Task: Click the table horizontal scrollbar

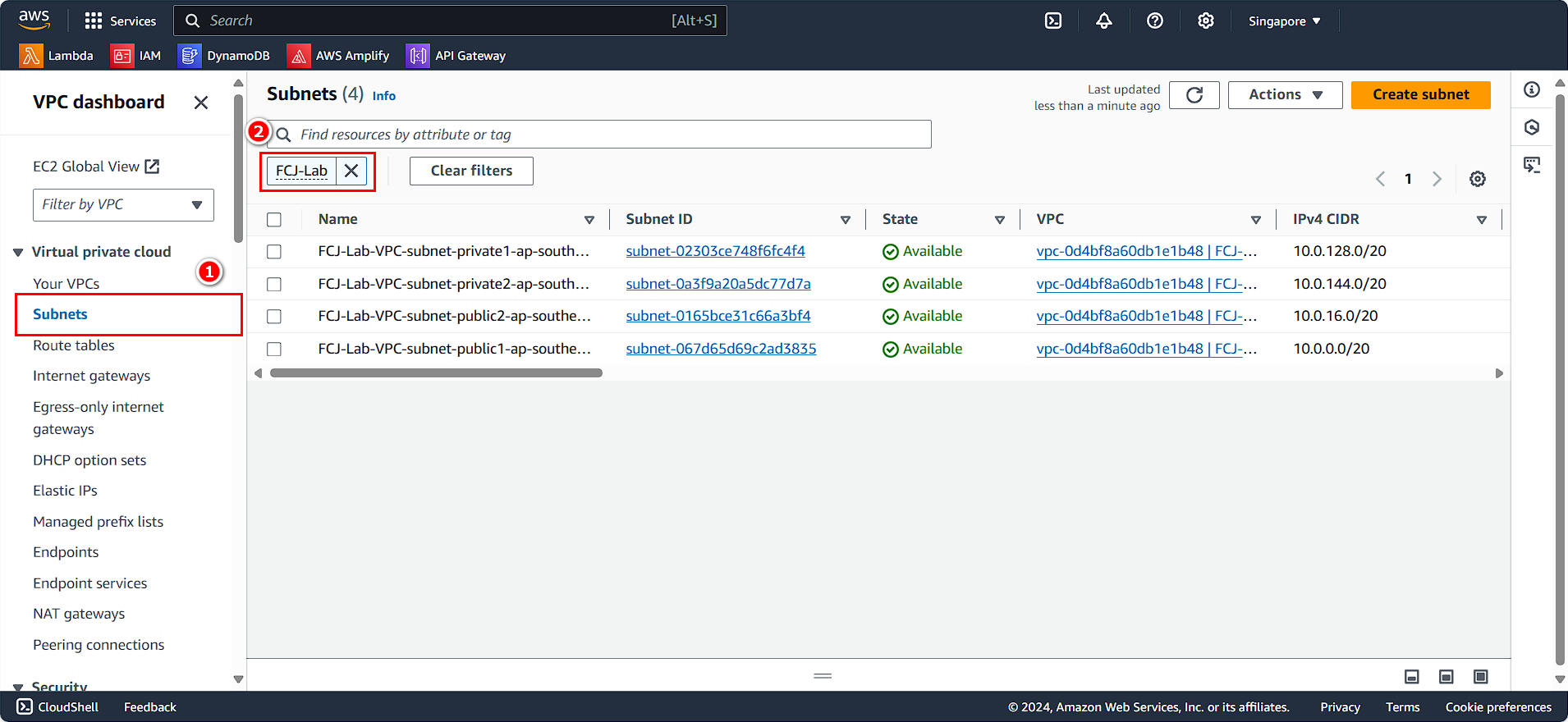Action: pos(436,373)
